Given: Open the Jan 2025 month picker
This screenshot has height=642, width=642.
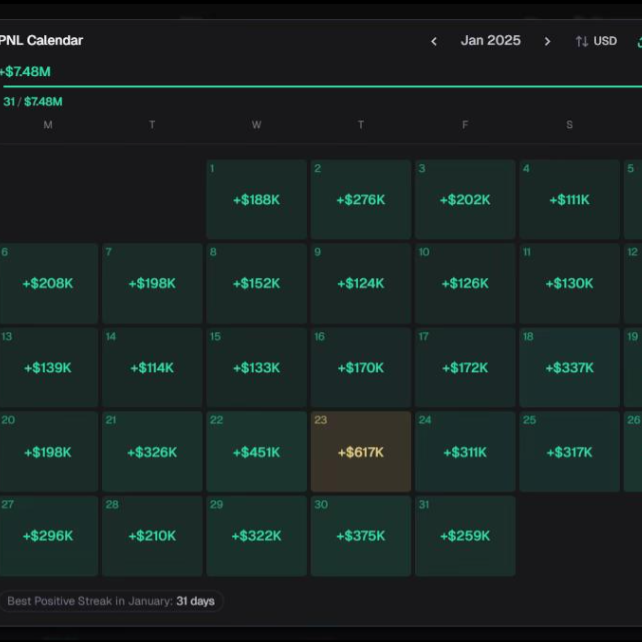Looking at the screenshot, I should click(x=490, y=41).
